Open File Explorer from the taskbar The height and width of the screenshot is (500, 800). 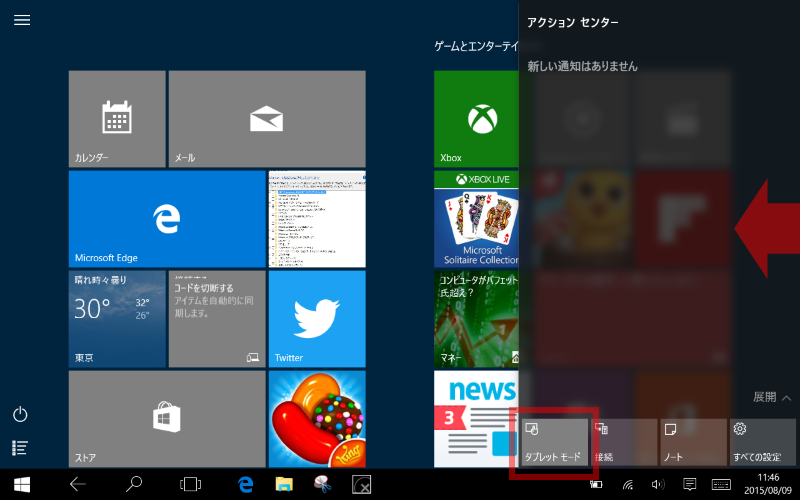click(x=284, y=484)
